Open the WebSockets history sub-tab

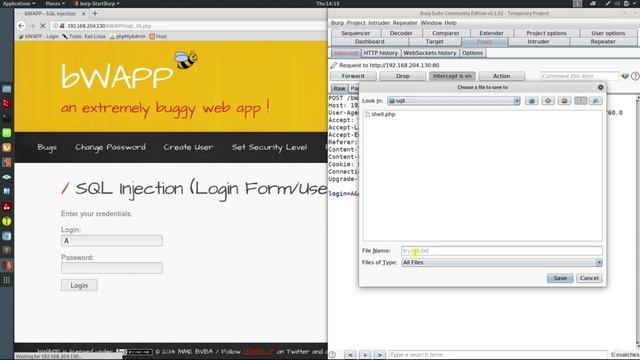(430, 53)
